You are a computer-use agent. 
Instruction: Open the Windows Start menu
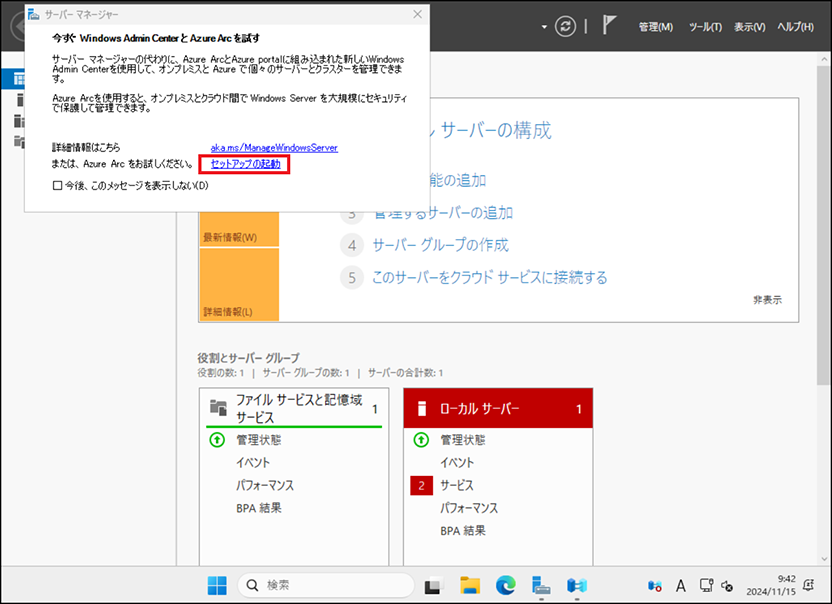click(217, 585)
